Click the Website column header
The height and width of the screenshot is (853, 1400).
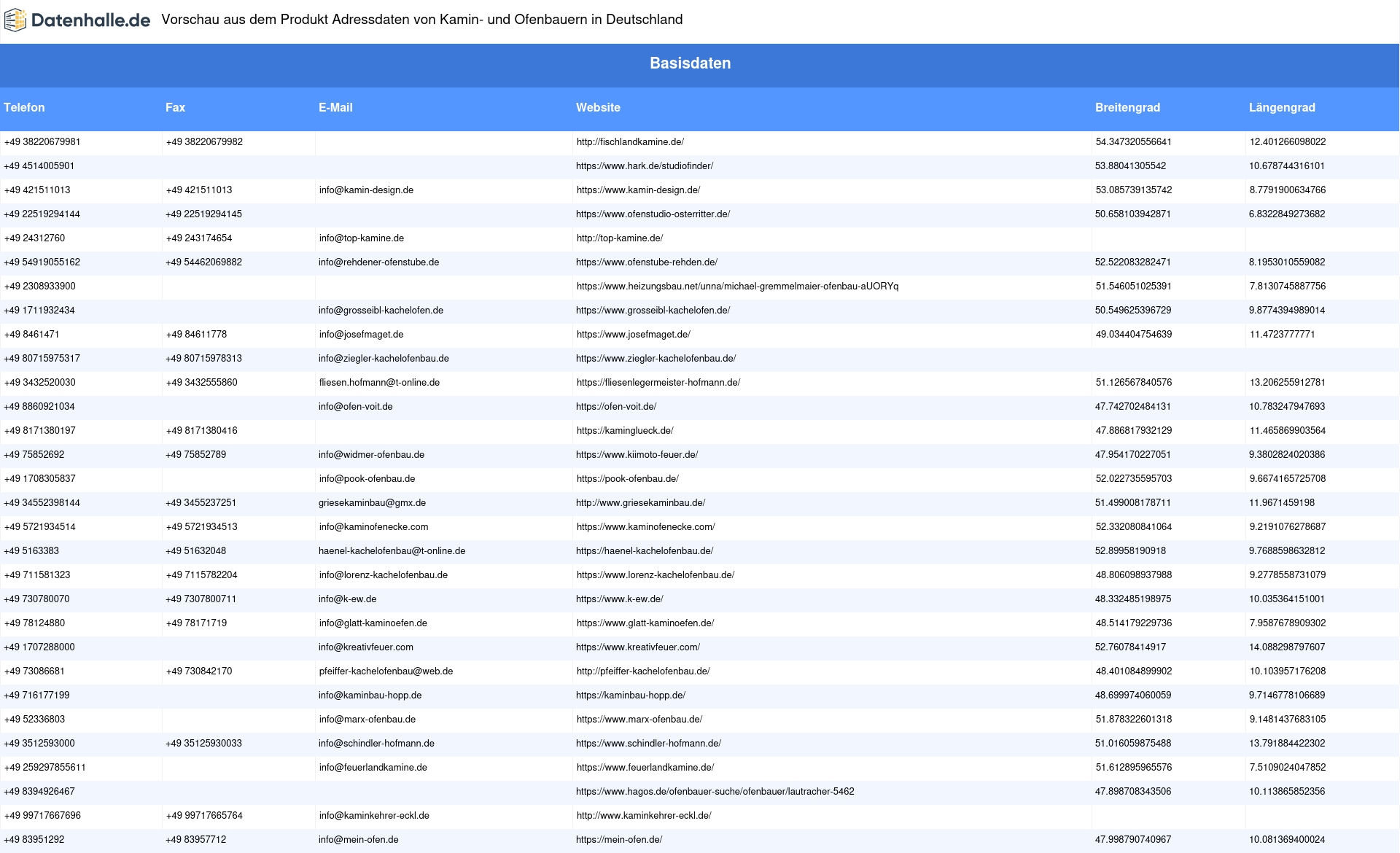[x=598, y=108]
